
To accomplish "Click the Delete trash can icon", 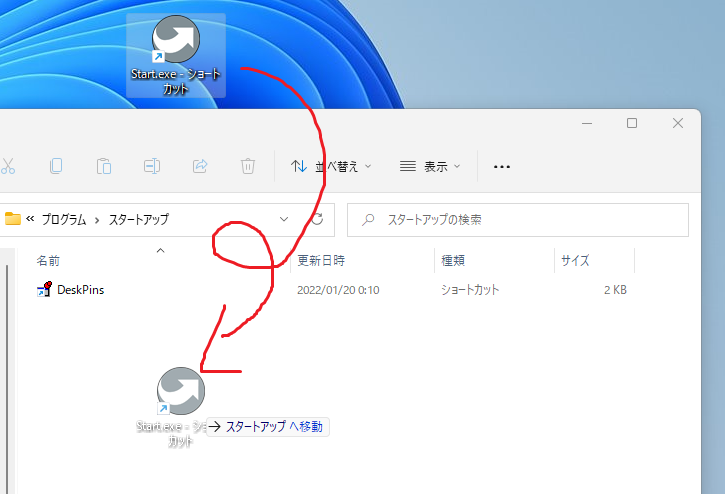I will 248,166.
